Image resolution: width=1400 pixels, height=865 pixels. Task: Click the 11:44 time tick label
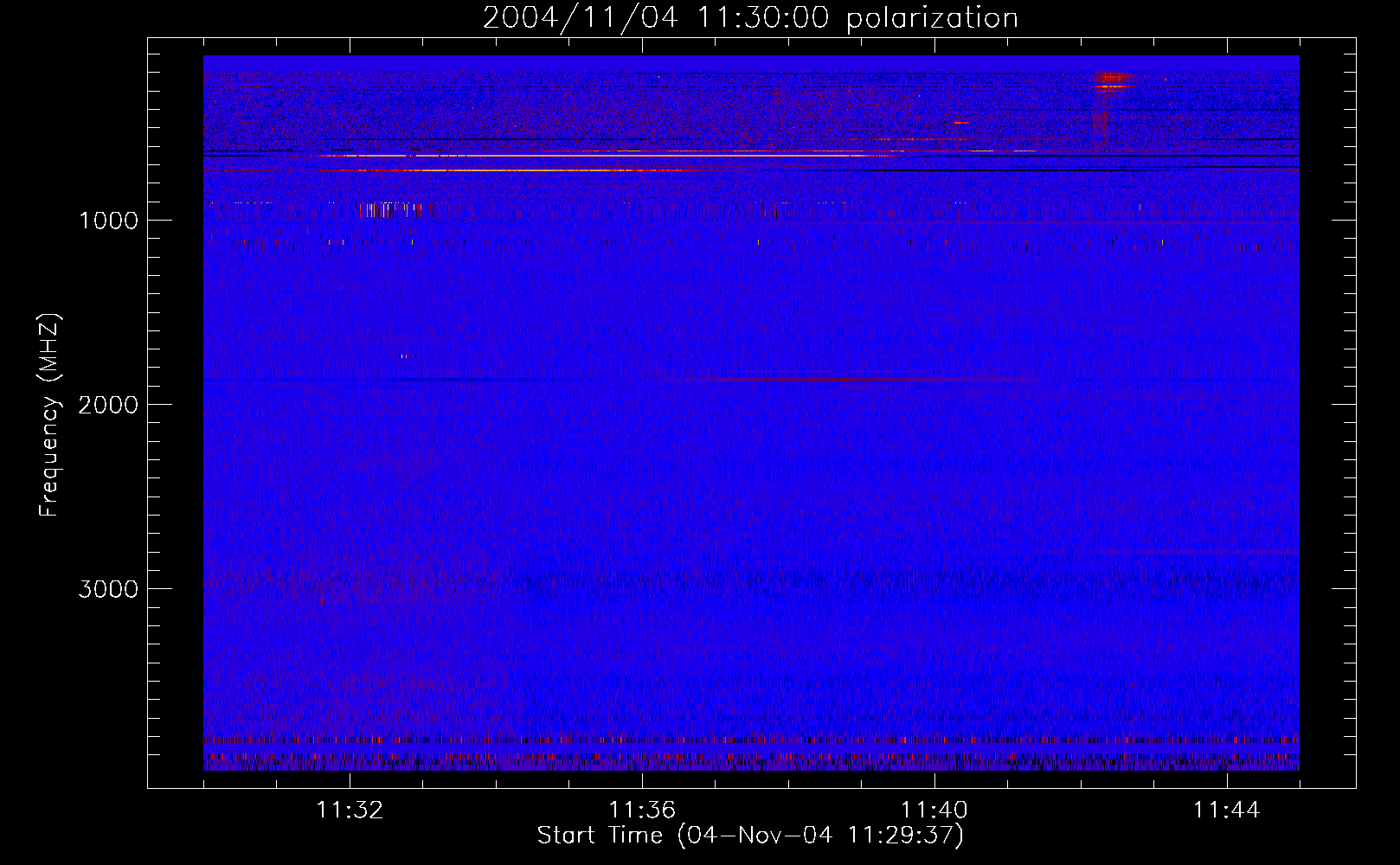(x=1227, y=811)
